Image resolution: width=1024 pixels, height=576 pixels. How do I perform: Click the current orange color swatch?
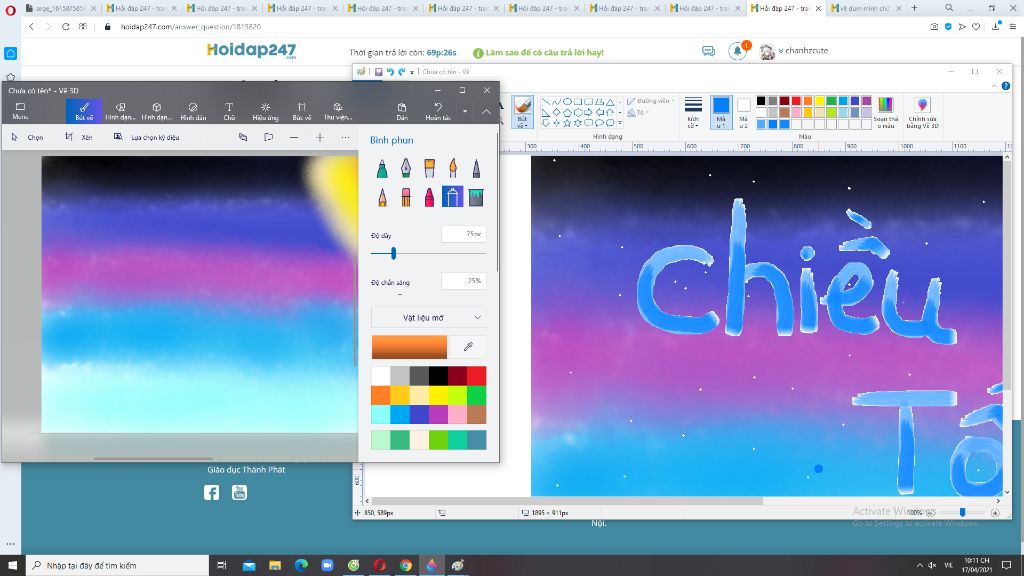tap(409, 347)
